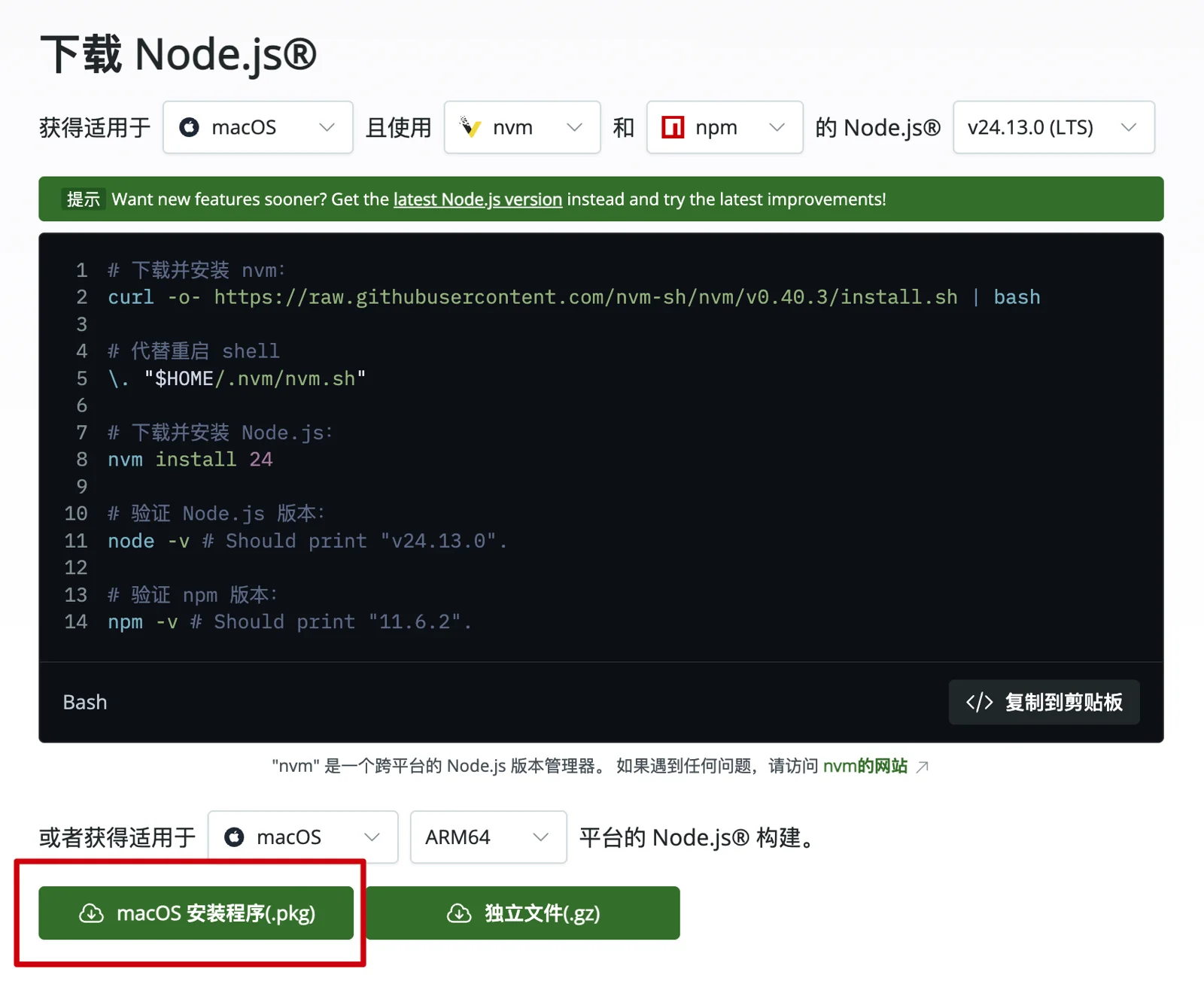Click the external link arrow beside nvm的网站
Screen dimensions: 1204x984
923,767
